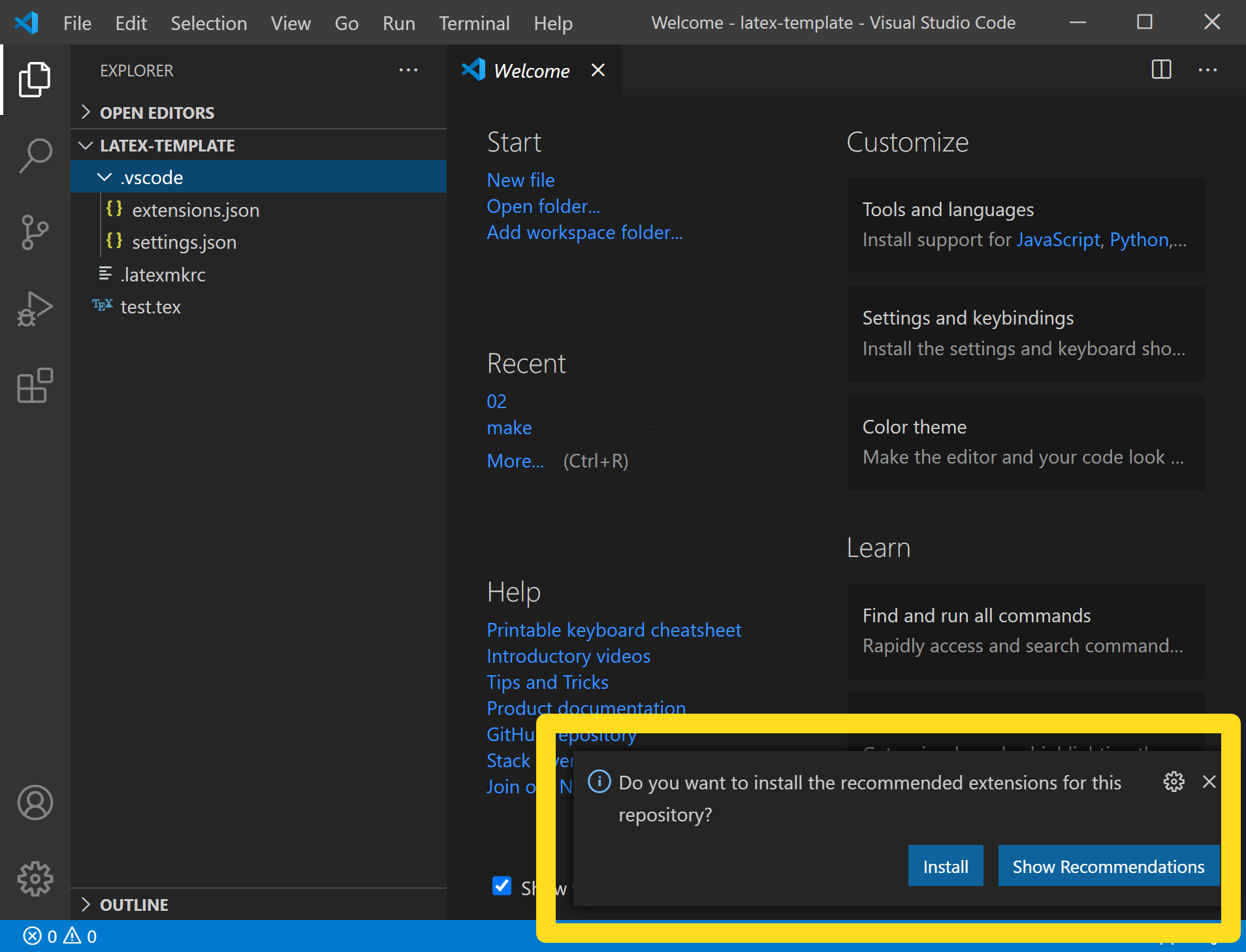This screenshot has height=952, width=1246.
Task: Collapse the .vscode folder
Action: point(259,177)
